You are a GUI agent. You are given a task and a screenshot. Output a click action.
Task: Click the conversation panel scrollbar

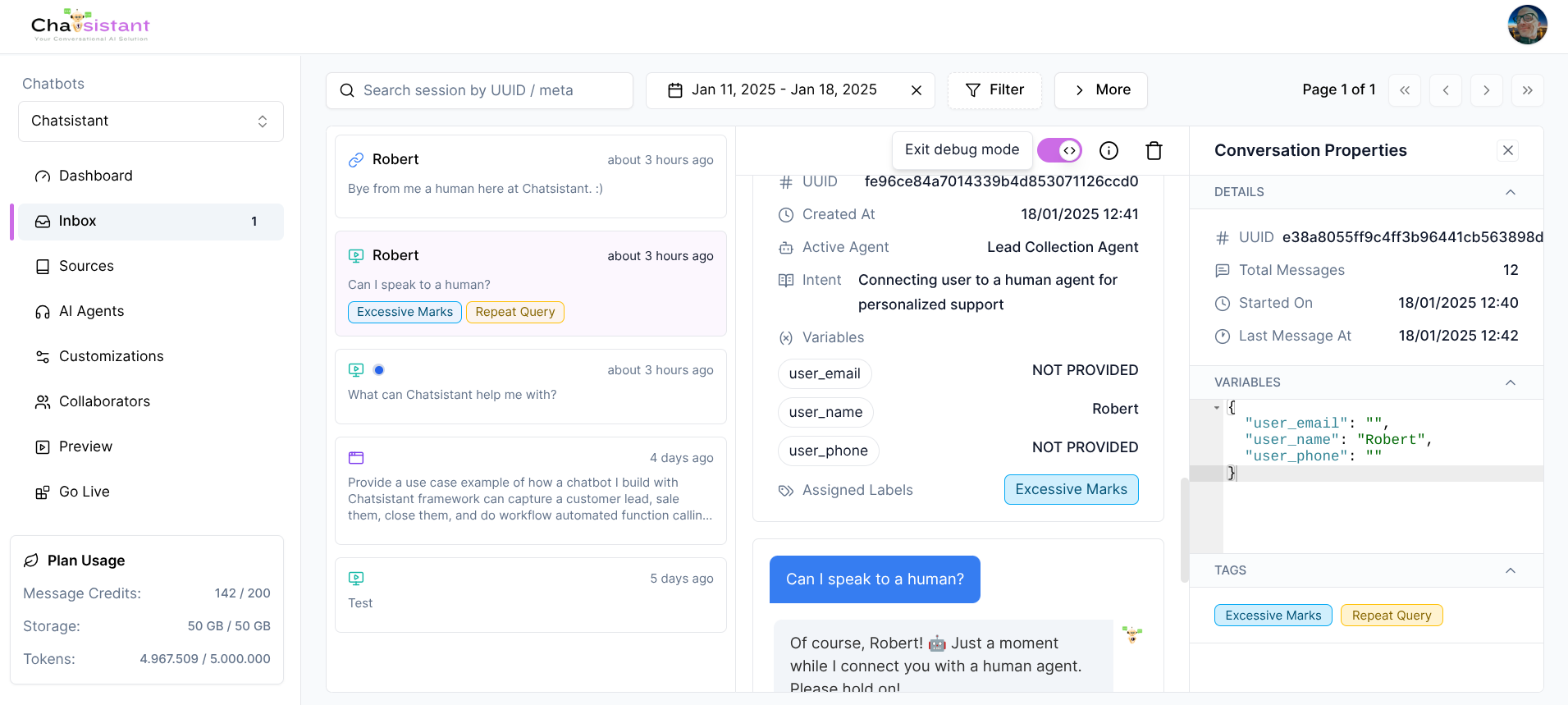coord(1184,530)
